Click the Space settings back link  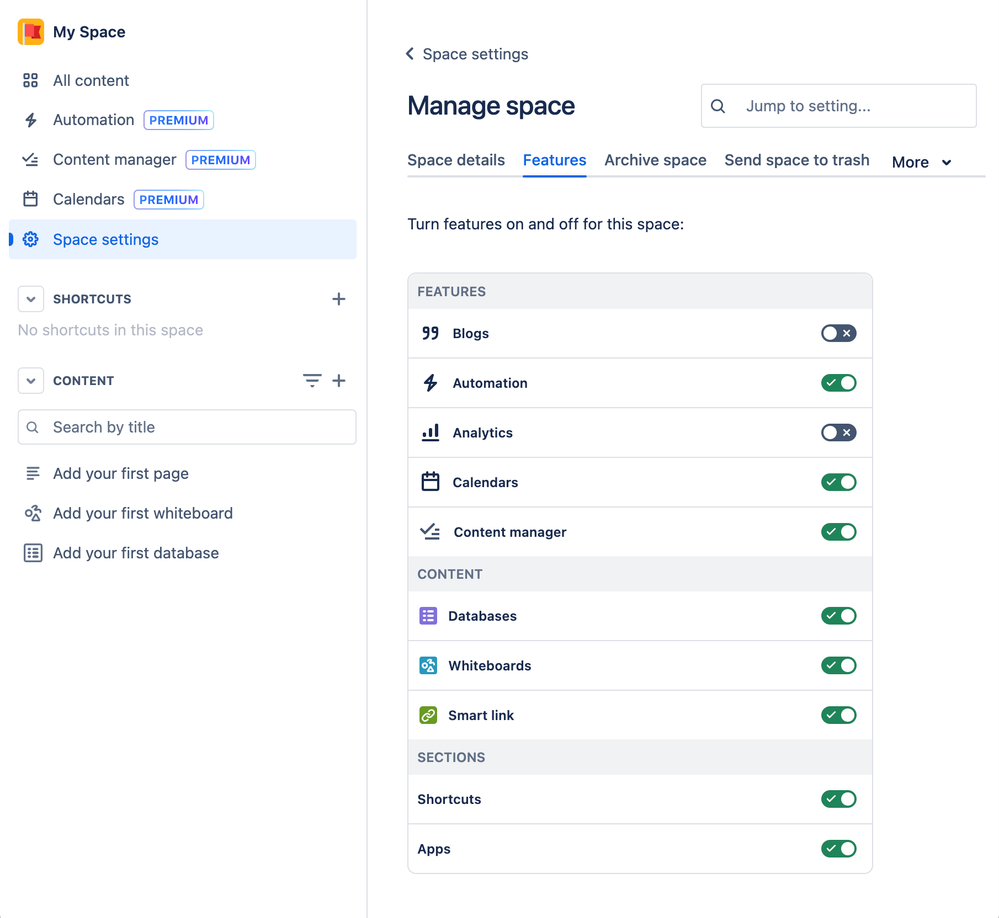coord(475,54)
